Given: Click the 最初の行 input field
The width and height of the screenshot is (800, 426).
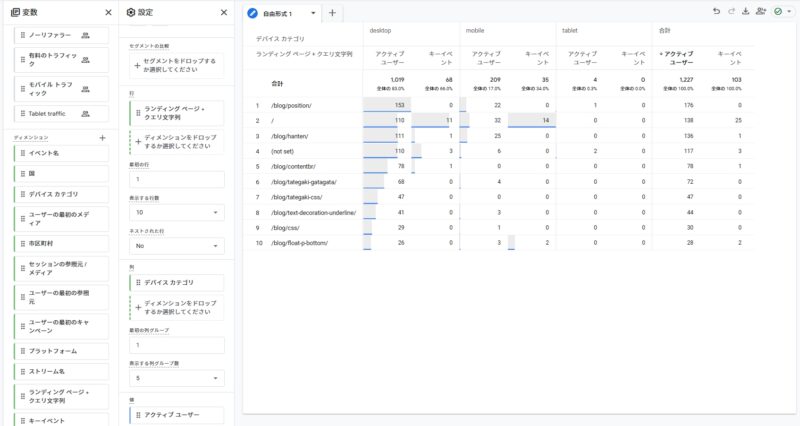Looking at the screenshot, I should click(x=176, y=180).
